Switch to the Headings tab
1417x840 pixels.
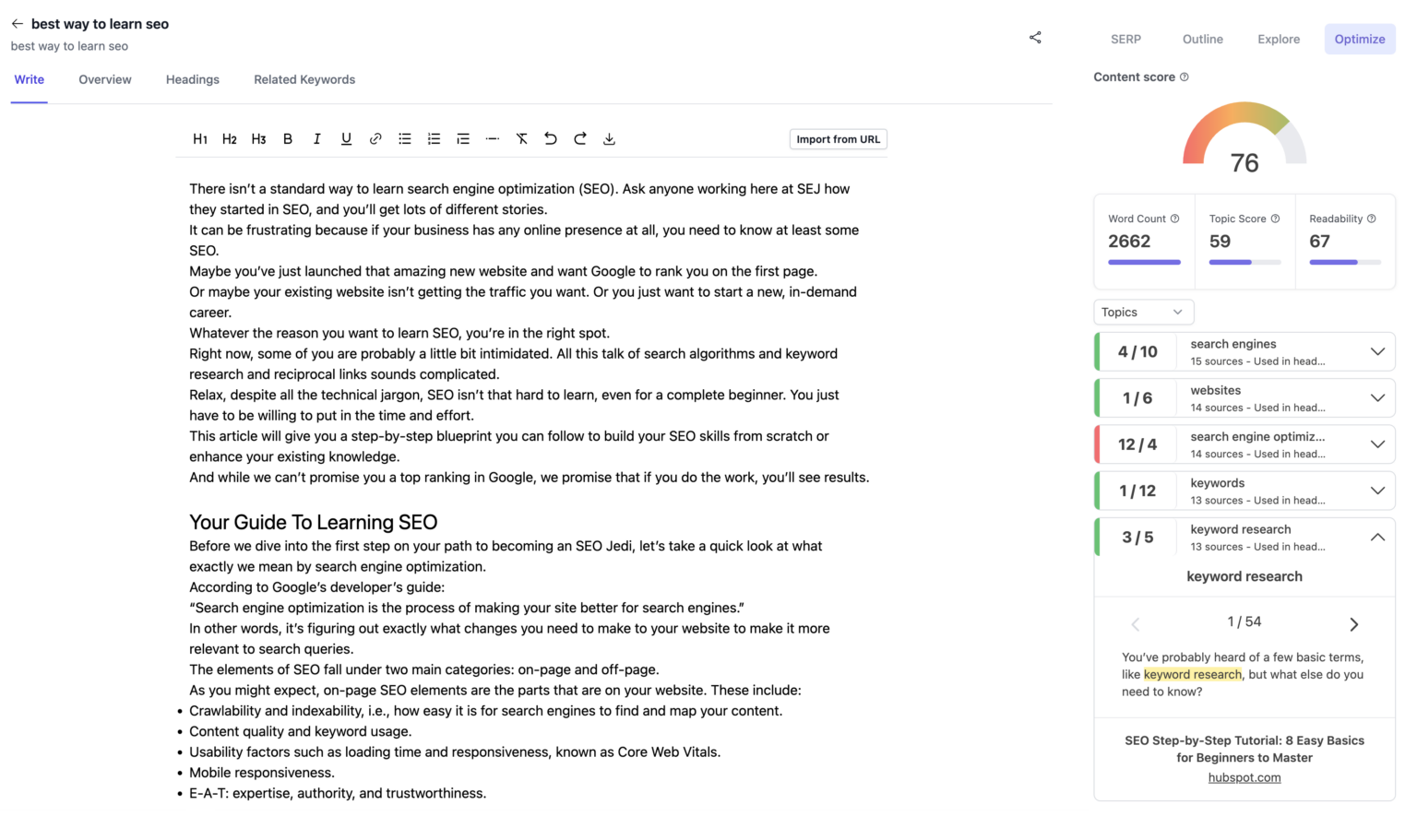(192, 79)
